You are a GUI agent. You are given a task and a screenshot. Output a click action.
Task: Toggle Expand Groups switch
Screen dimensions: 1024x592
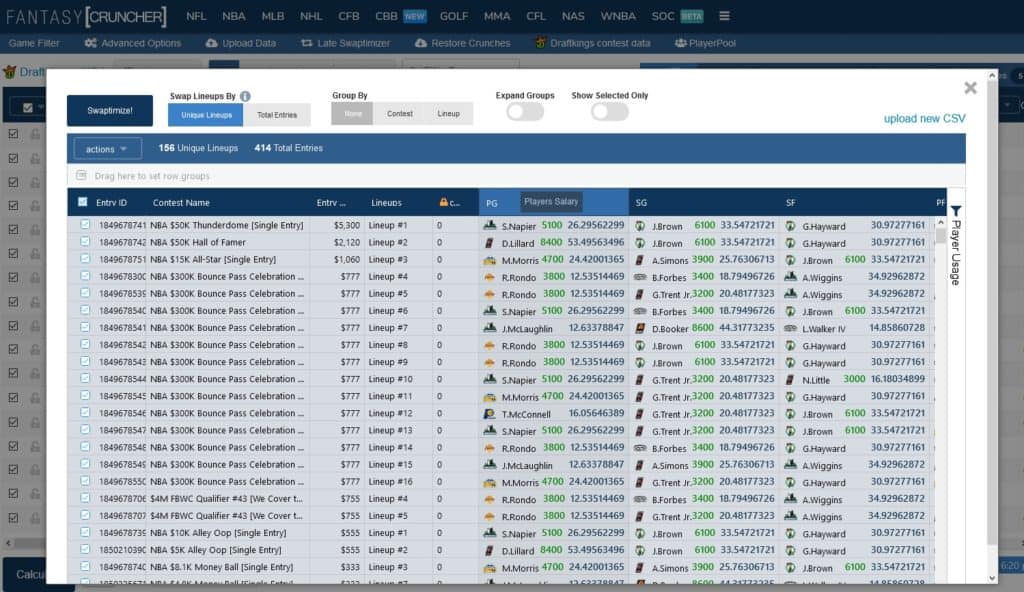coord(525,112)
